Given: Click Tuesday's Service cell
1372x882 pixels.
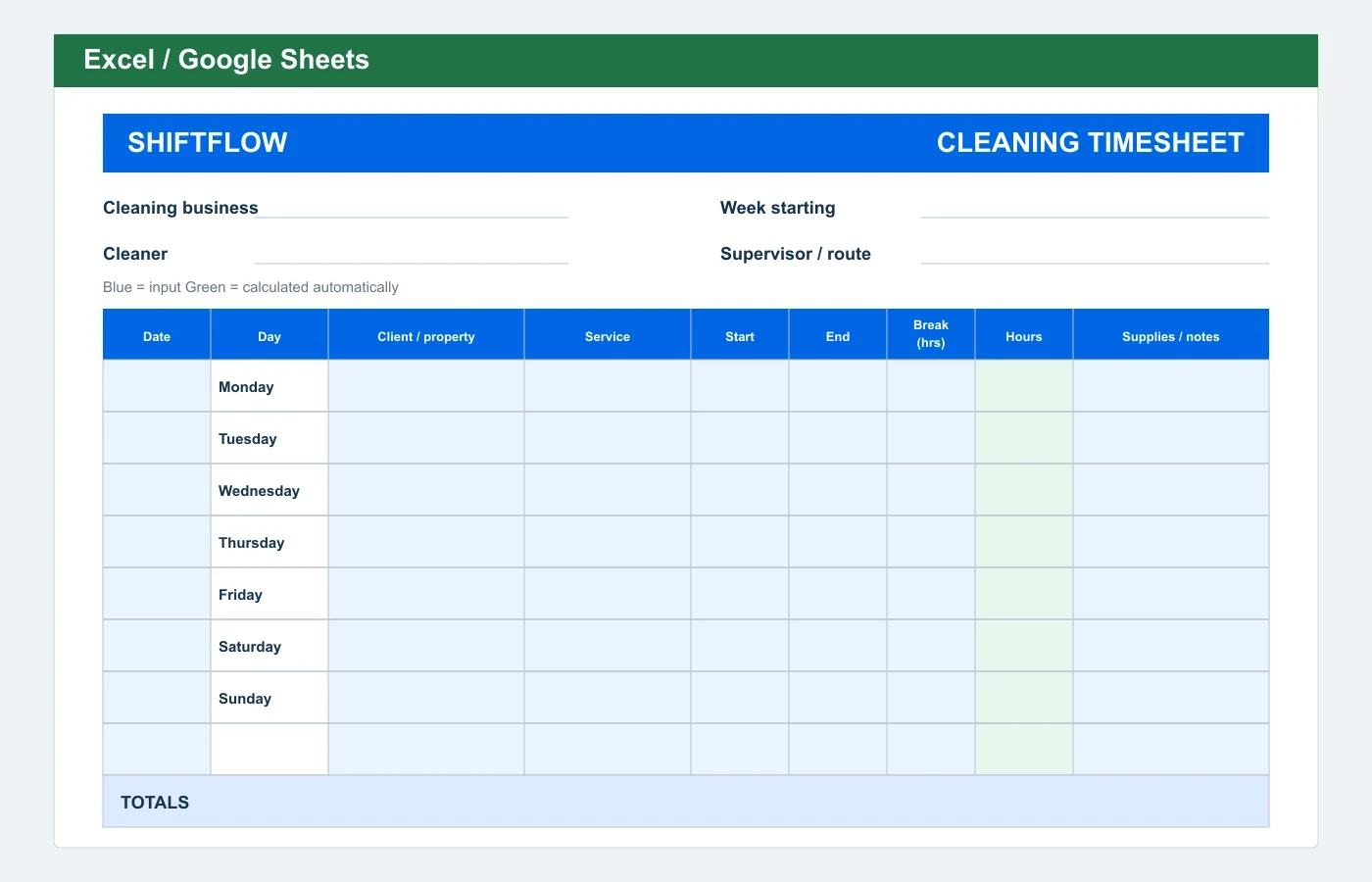Looking at the screenshot, I should [x=608, y=438].
